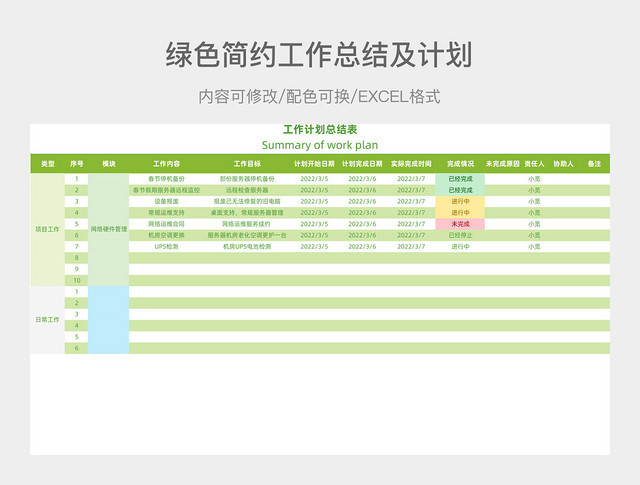
Task: Click the '报废已无法修复的旧电脑' goal cell
Action: click(x=247, y=201)
